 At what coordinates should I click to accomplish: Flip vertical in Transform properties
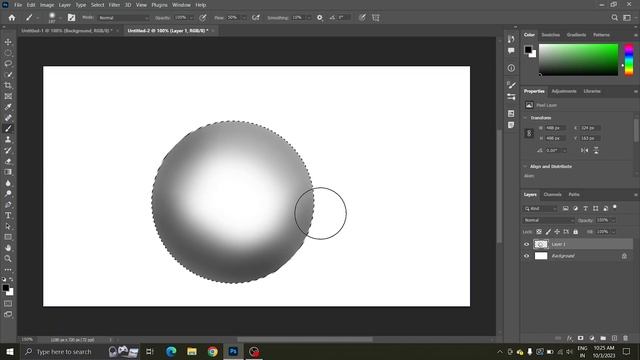(x=596, y=150)
